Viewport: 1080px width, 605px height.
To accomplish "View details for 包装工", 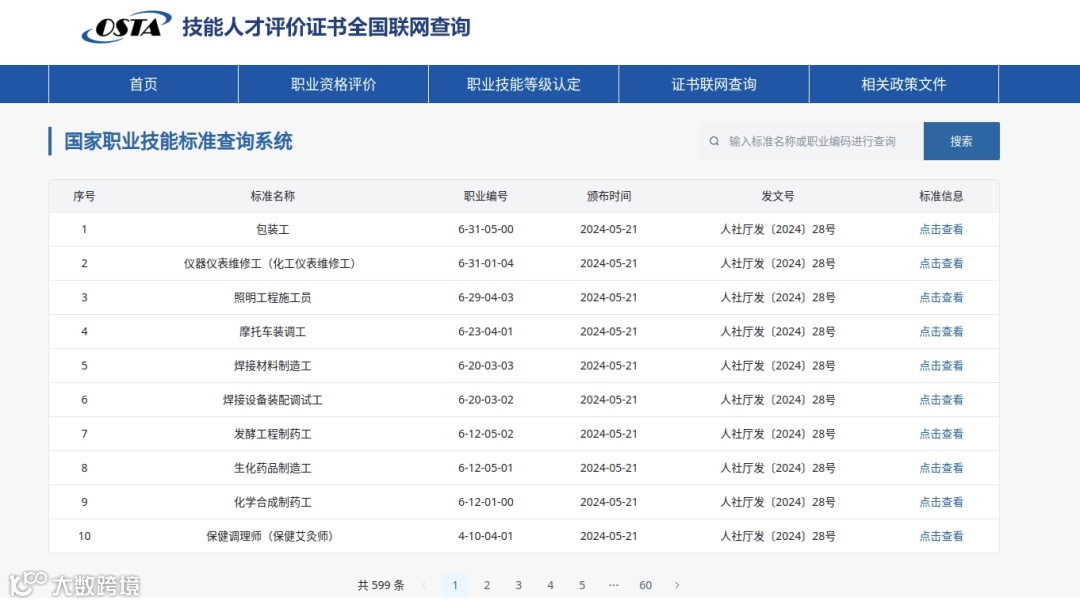I will (x=941, y=229).
